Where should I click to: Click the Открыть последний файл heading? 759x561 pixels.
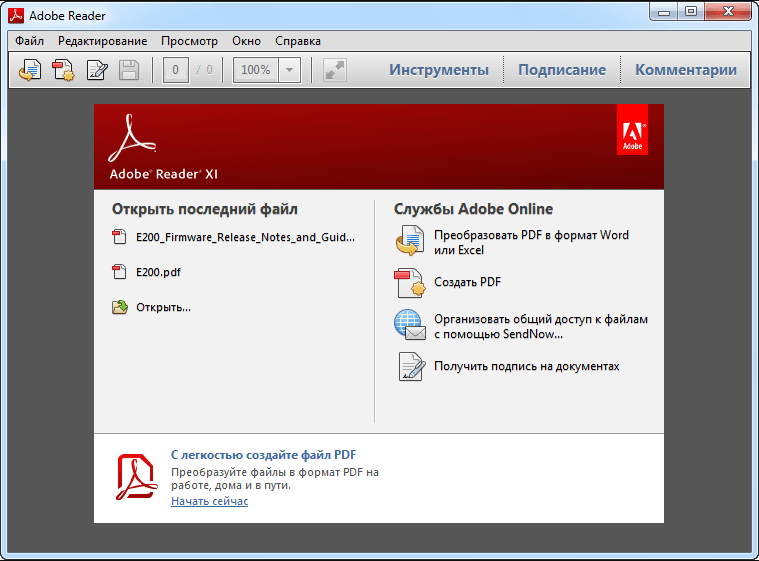[205, 209]
